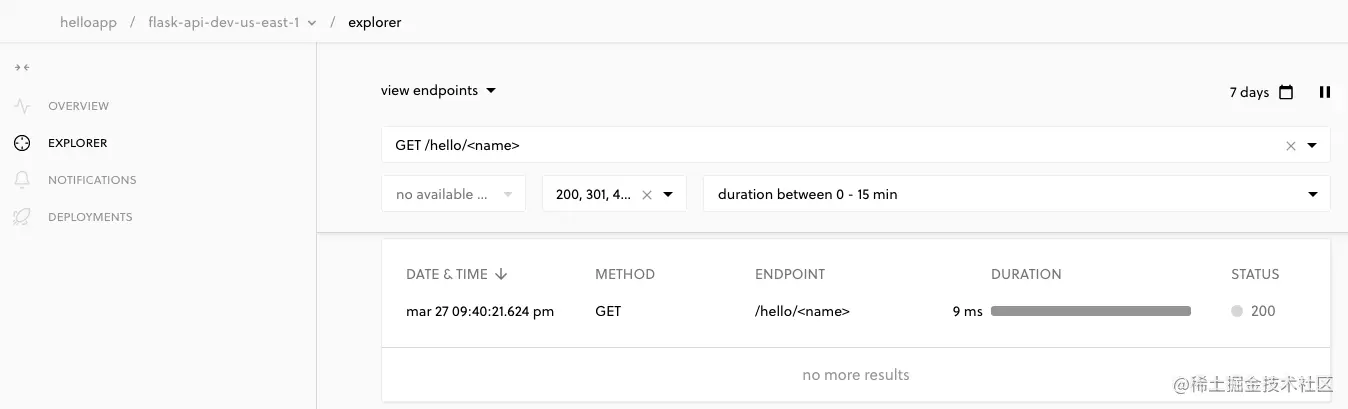This screenshot has height=409, width=1348.
Task: Open the Notifications menu item
Action: click(x=92, y=180)
